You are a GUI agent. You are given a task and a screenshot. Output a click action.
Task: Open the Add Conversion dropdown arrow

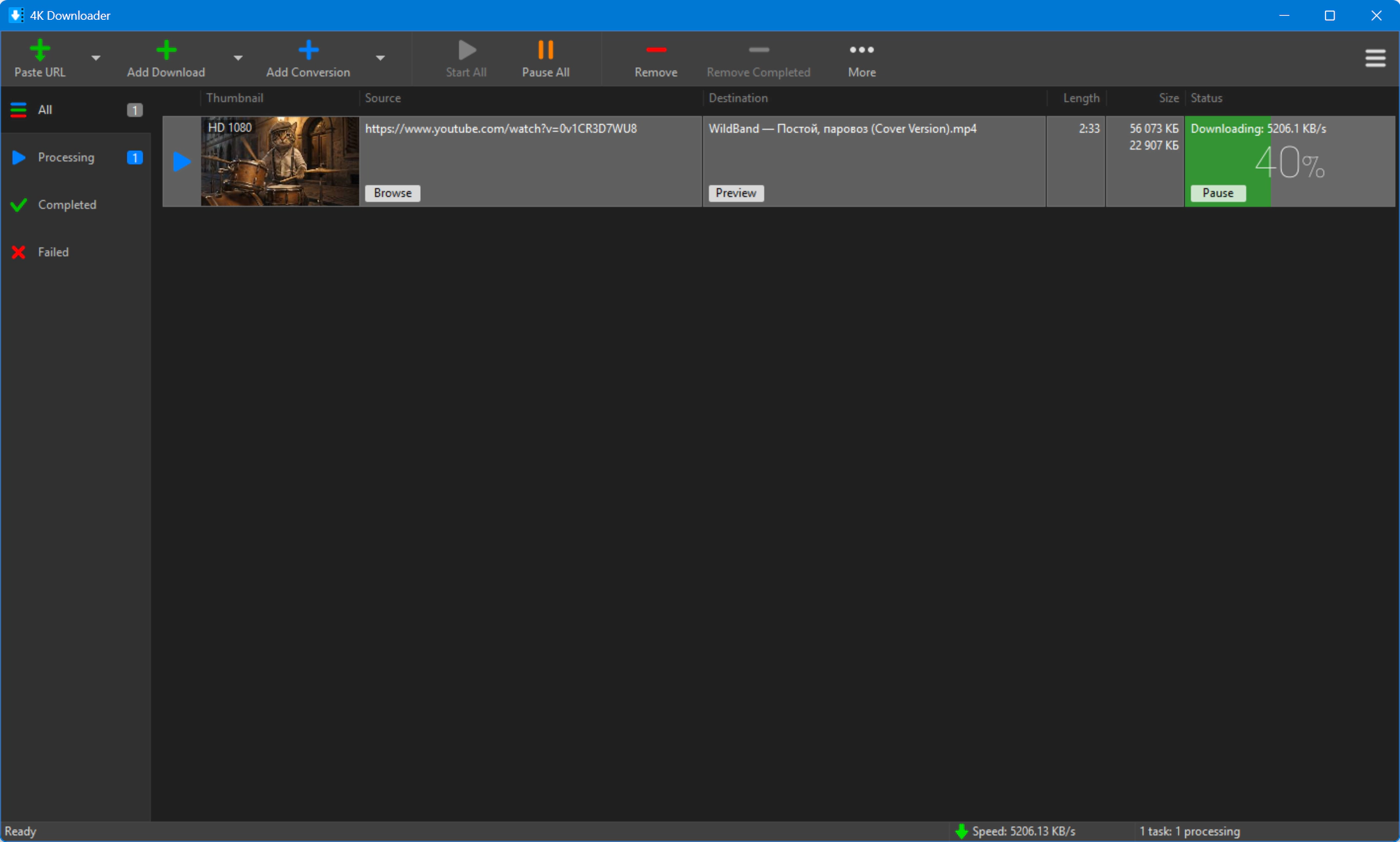[x=380, y=58]
